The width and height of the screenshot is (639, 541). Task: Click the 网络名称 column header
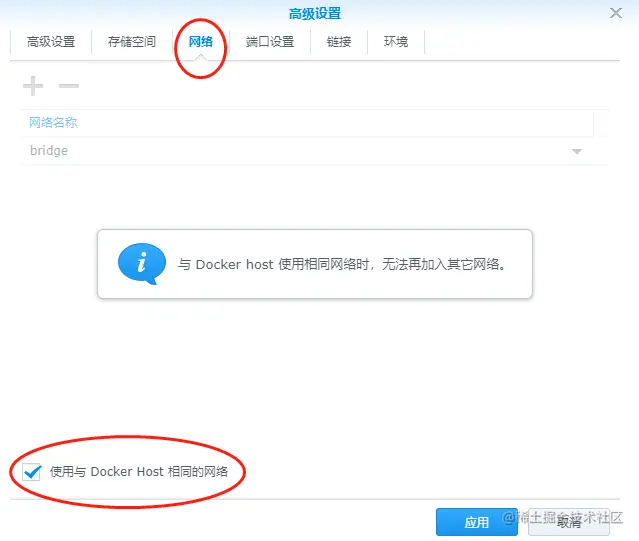[x=307, y=123]
